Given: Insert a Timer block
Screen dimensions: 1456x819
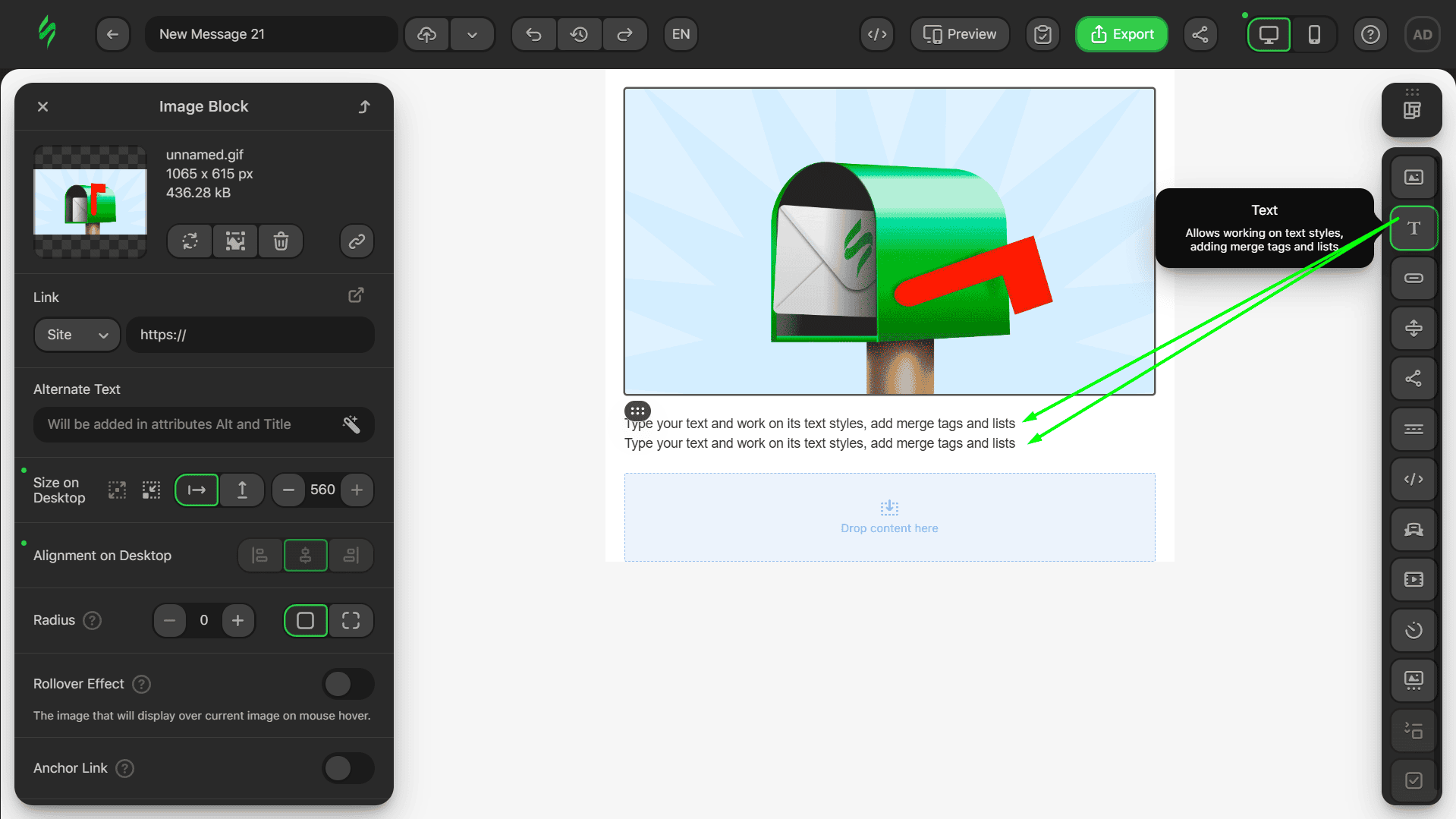Looking at the screenshot, I should (1413, 630).
